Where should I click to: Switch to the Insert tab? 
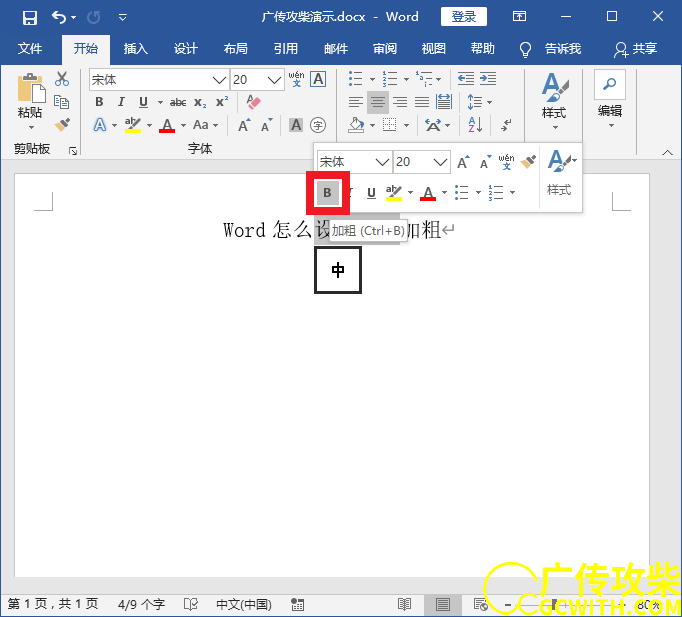point(136,48)
